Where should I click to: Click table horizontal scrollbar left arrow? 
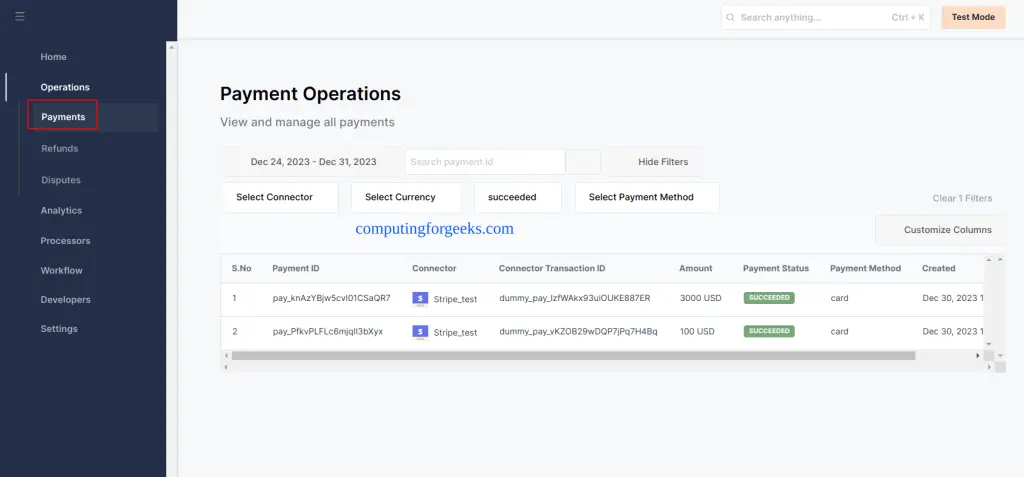[x=227, y=356]
